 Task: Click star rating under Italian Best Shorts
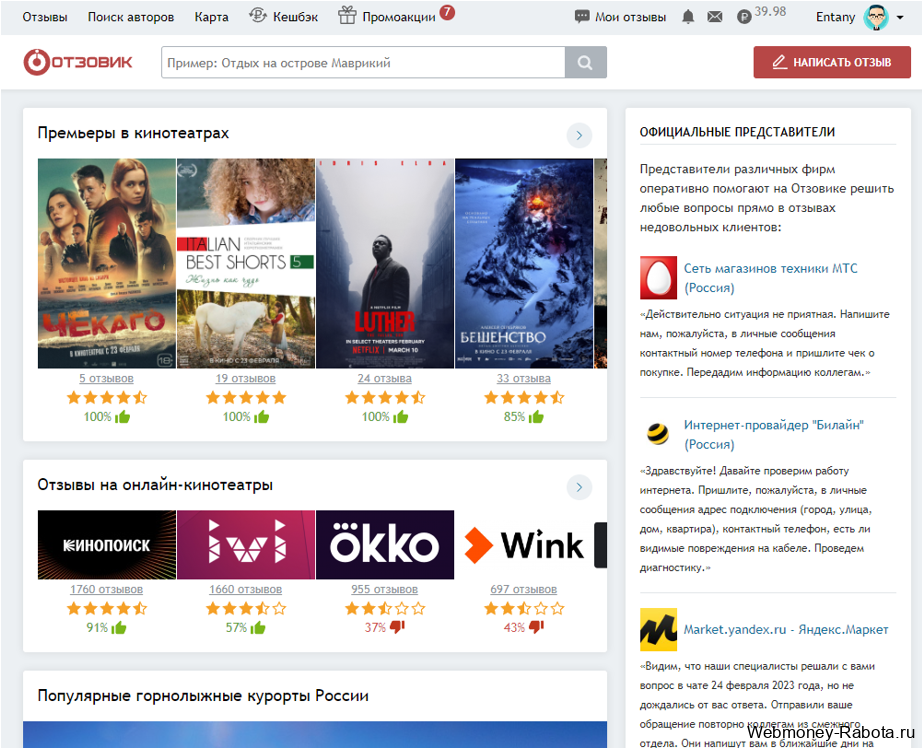pyautogui.click(x=246, y=398)
